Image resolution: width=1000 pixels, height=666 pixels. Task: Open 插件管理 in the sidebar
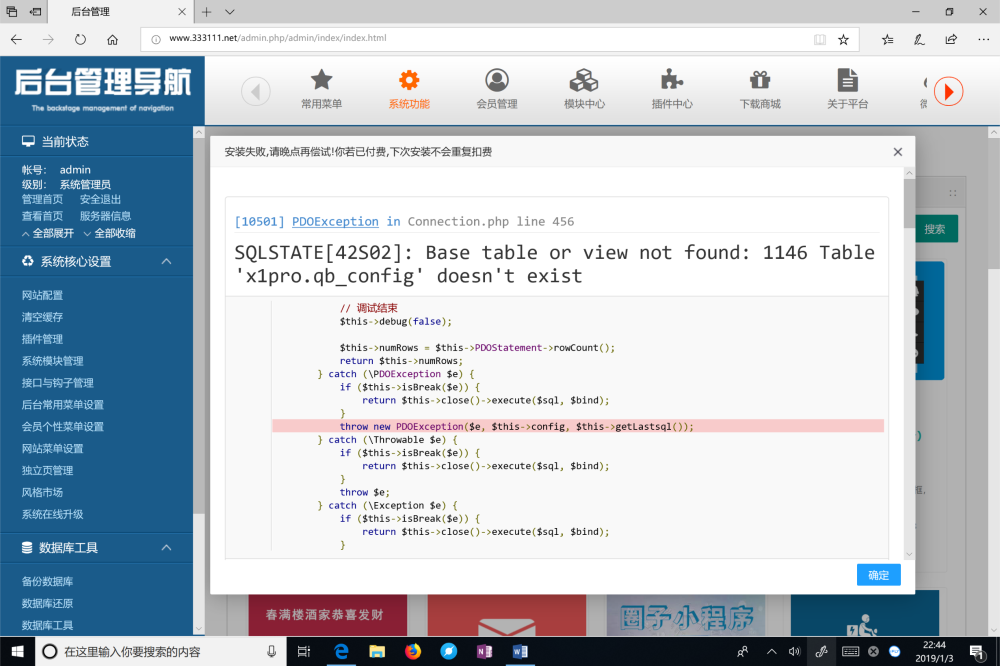(x=42, y=339)
